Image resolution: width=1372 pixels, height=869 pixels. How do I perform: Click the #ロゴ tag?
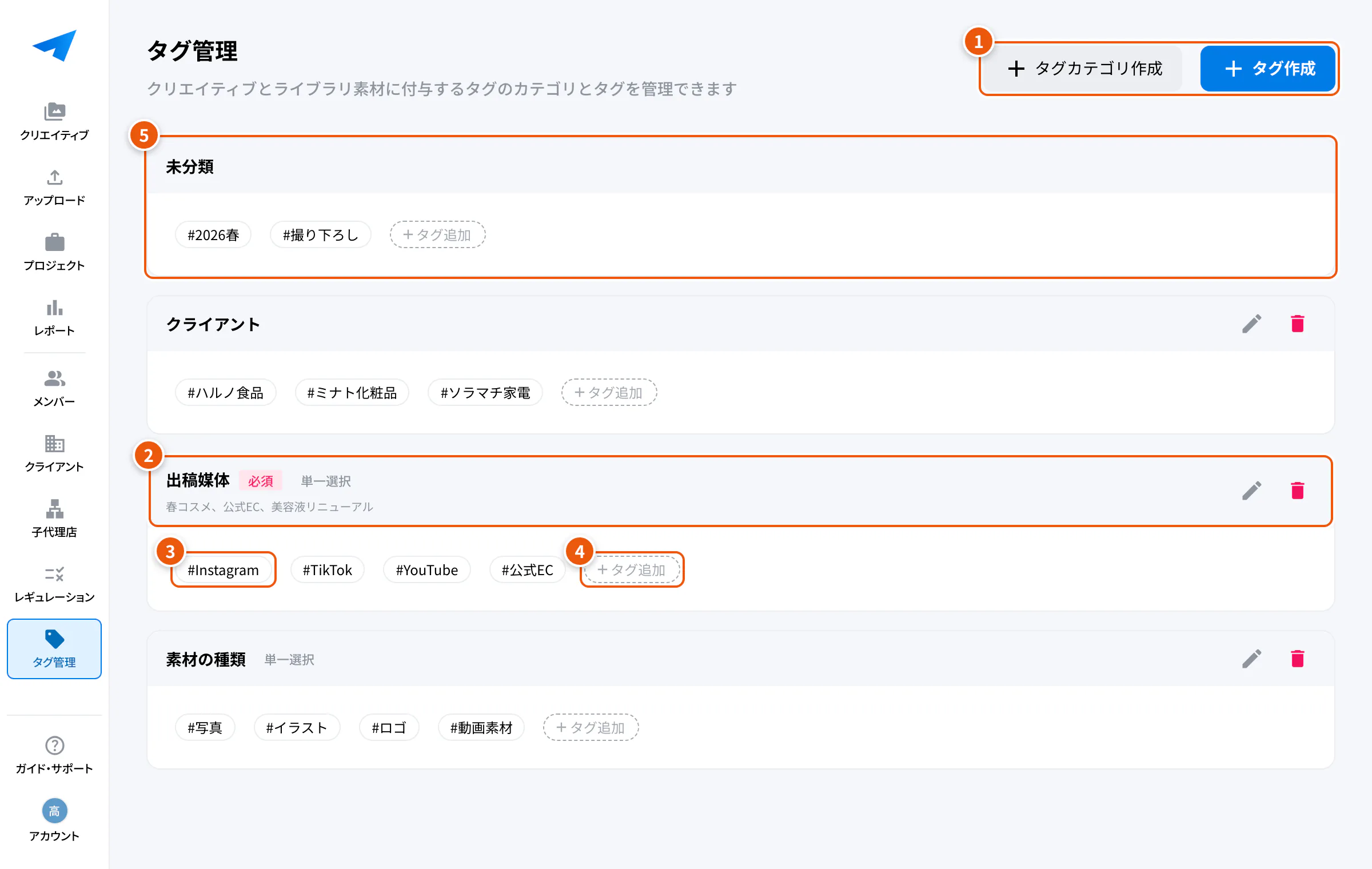(389, 727)
